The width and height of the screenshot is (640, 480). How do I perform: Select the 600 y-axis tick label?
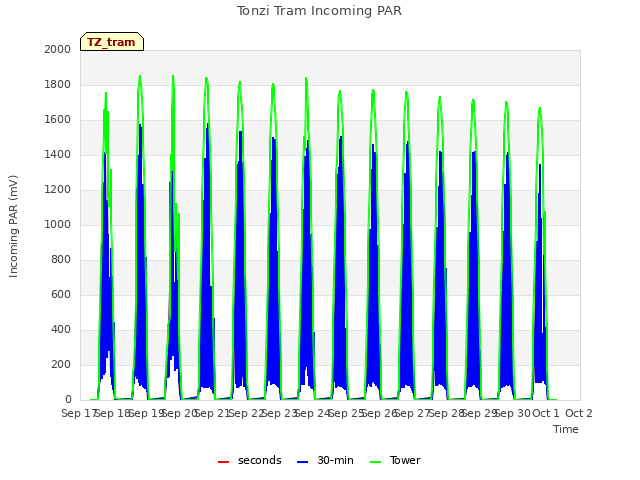[61, 294]
